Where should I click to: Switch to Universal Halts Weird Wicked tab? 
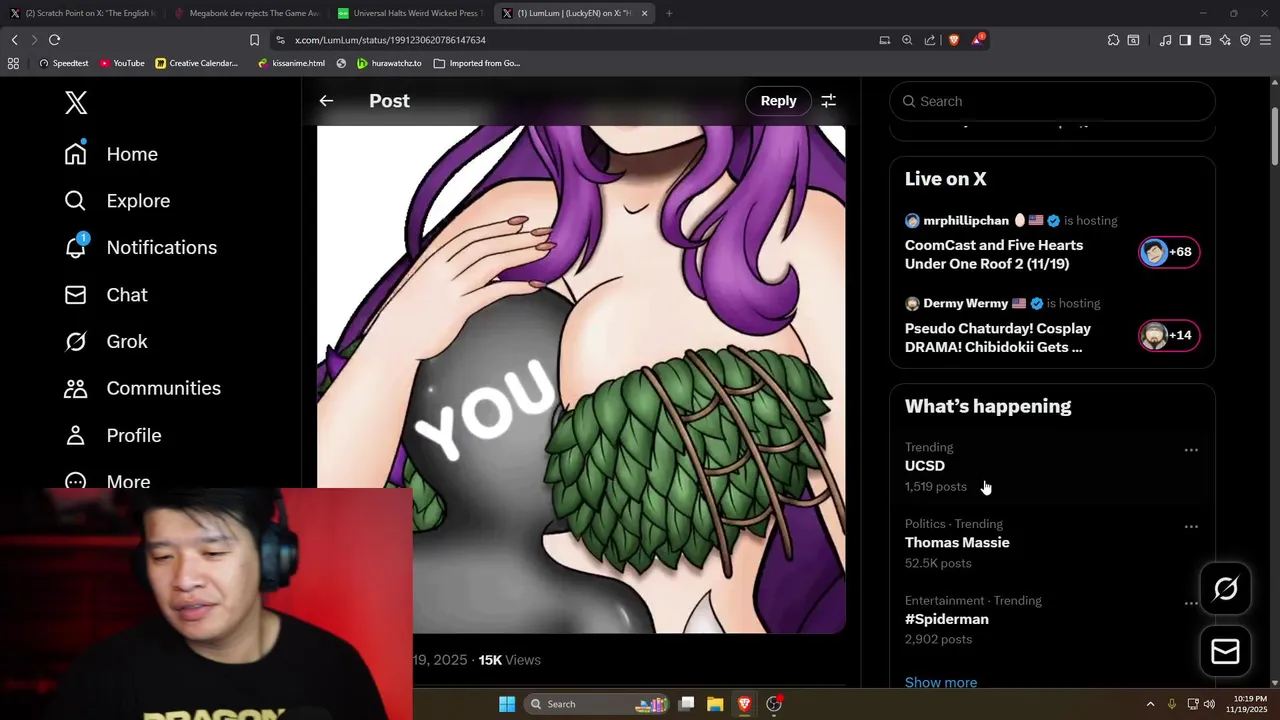(410, 13)
